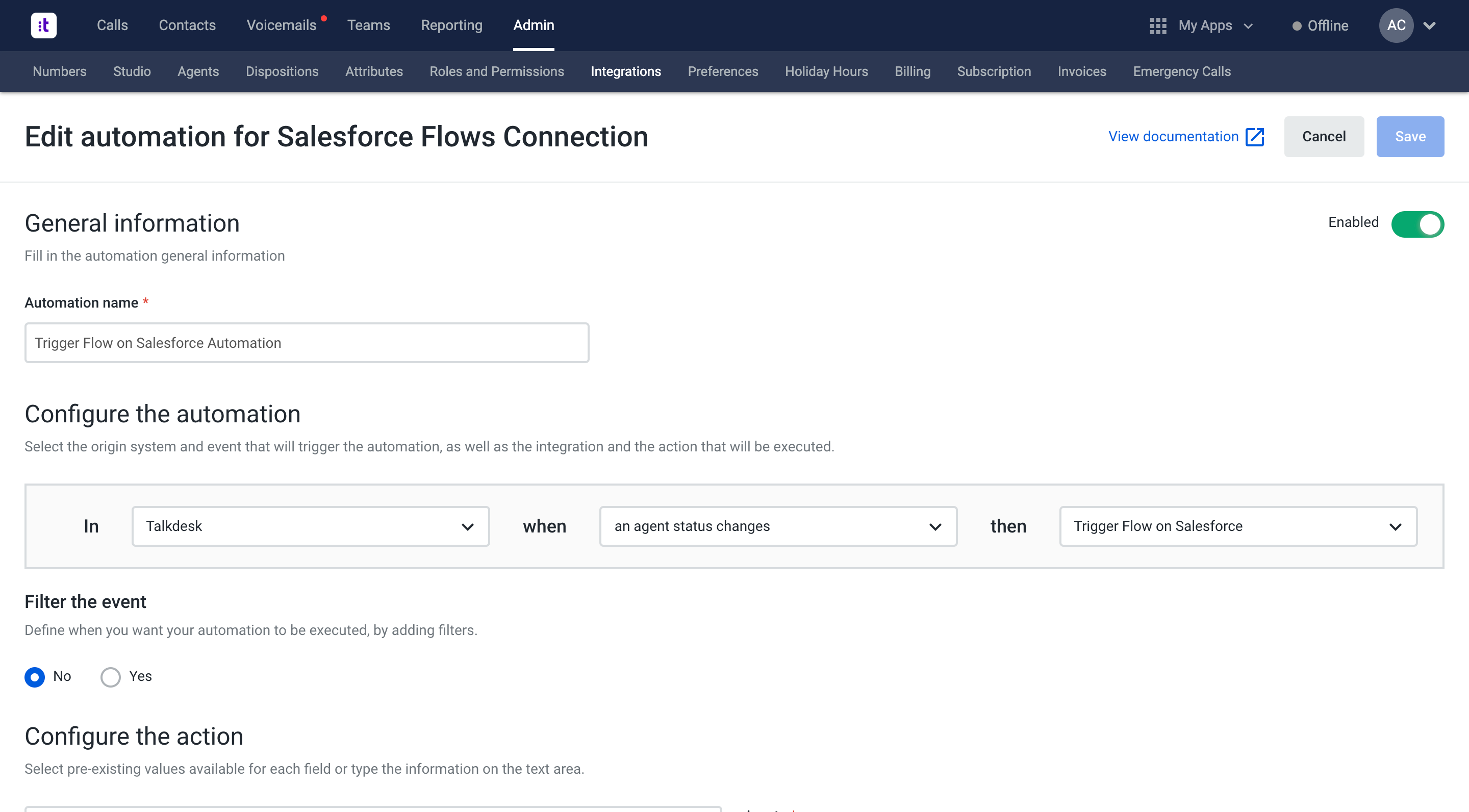Open the Voicemails tab
This screenshot has width=1469, height=812.
281,25
